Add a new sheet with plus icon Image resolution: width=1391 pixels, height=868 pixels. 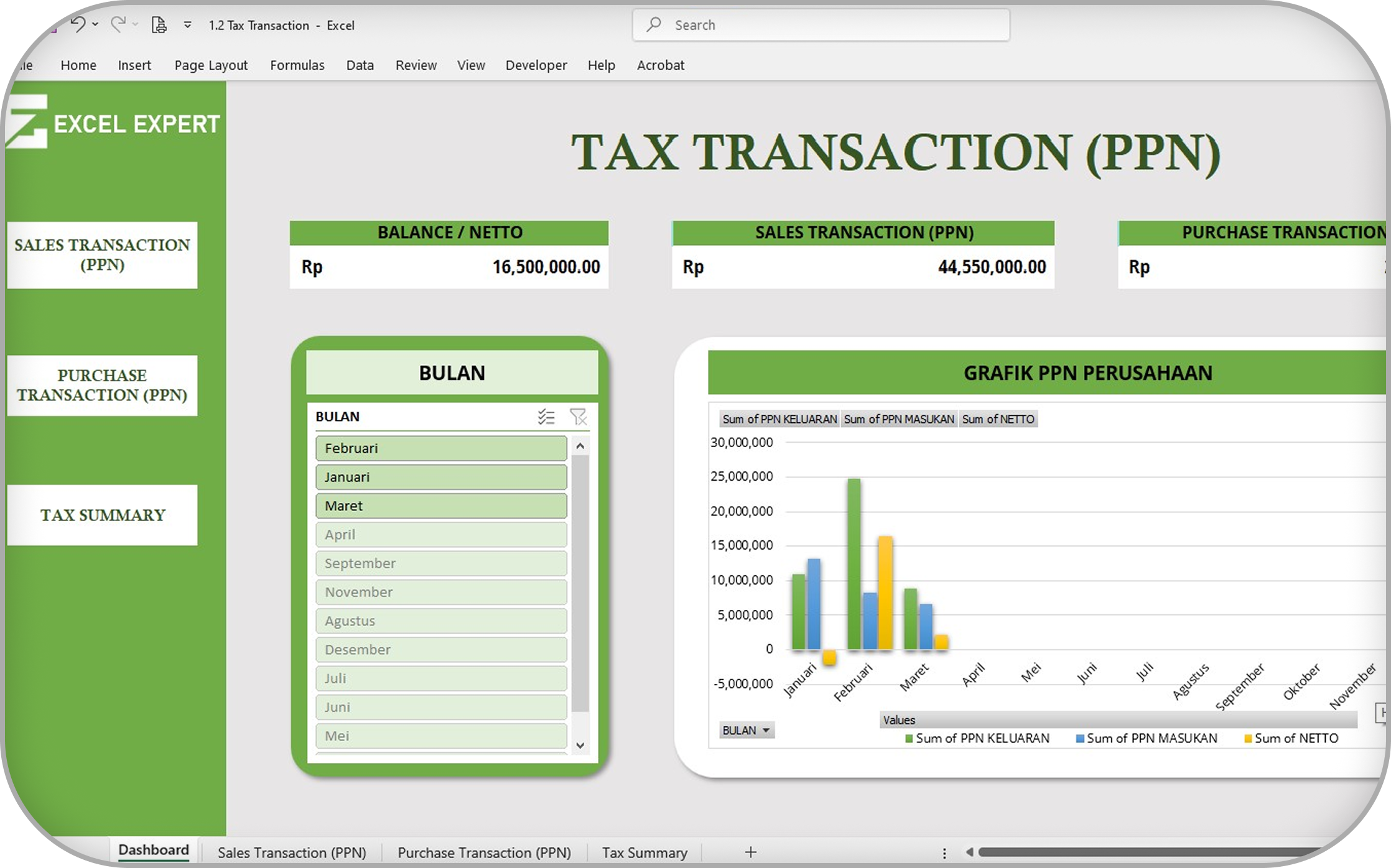click(750, 852)
